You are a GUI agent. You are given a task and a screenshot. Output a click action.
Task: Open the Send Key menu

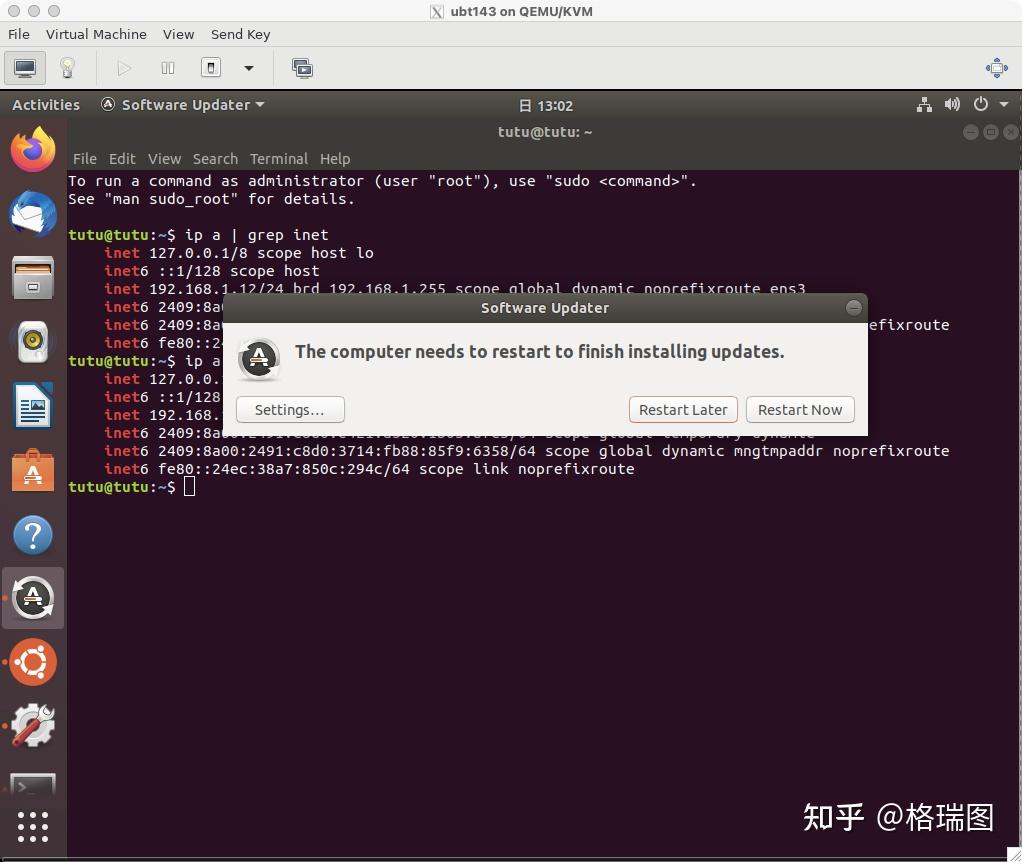pos(240,34)
